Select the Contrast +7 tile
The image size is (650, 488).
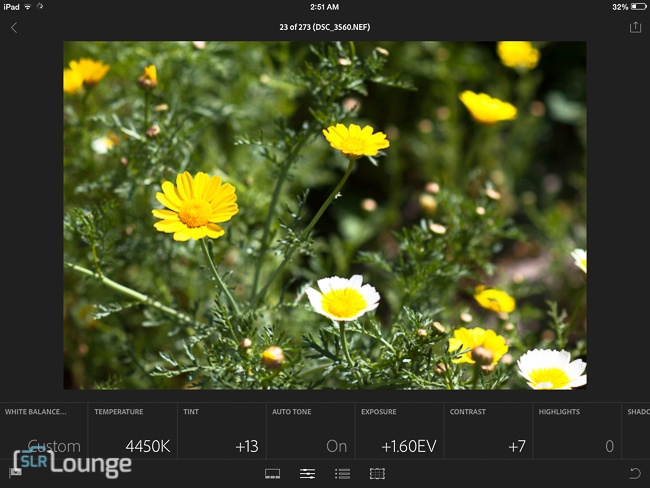[x=488, y=431]
